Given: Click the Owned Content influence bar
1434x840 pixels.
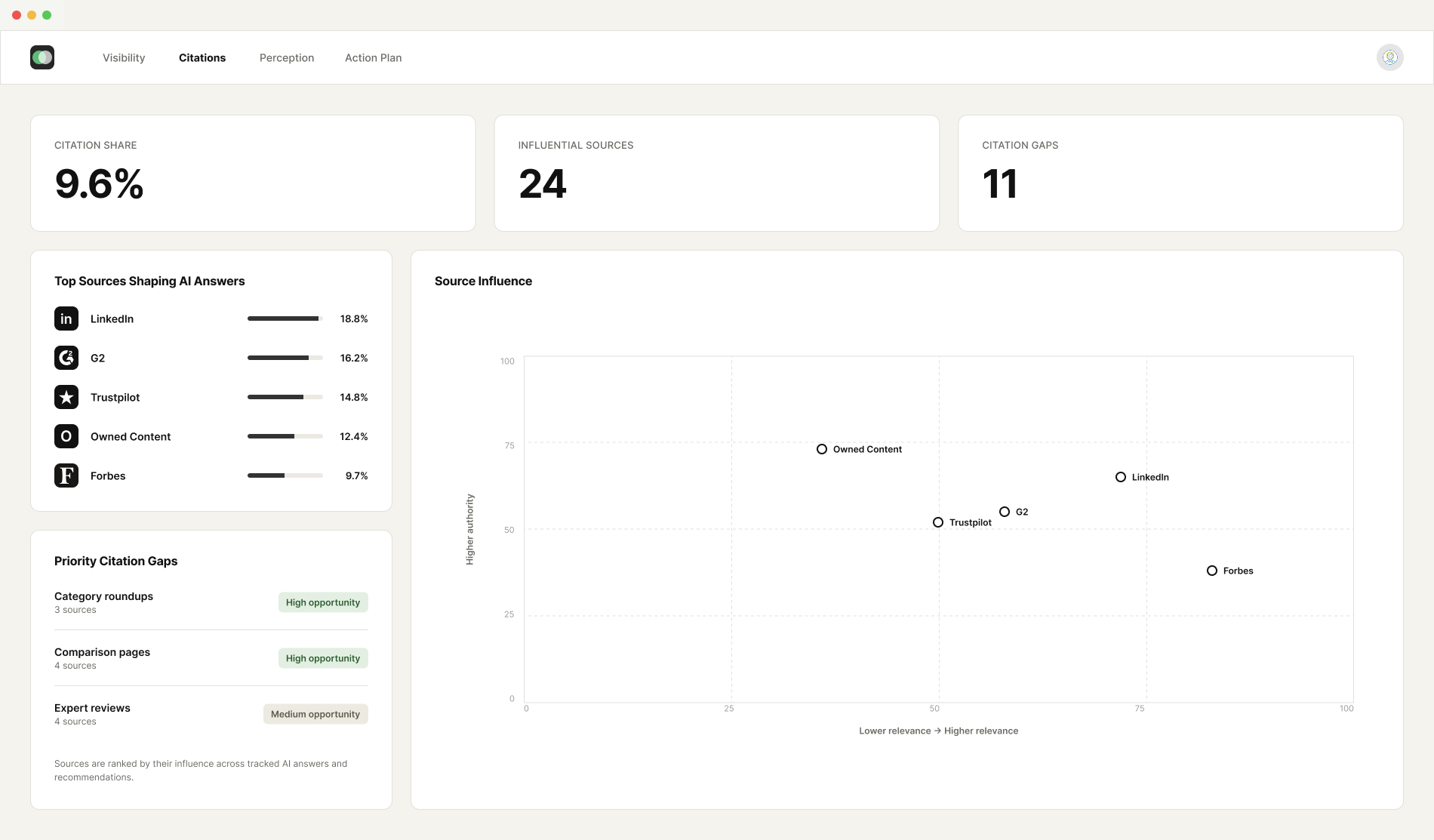Looking at the screenshot, I should pyautogui.click(x=285, y=436).
